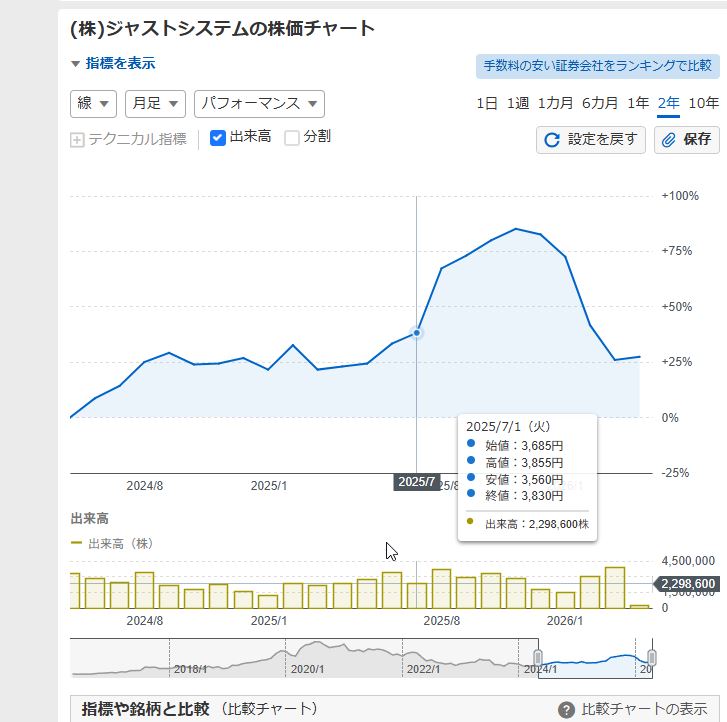The image size is (727, 722).
Task: Open the パフォーマンス dropdown
Action: 259,103
